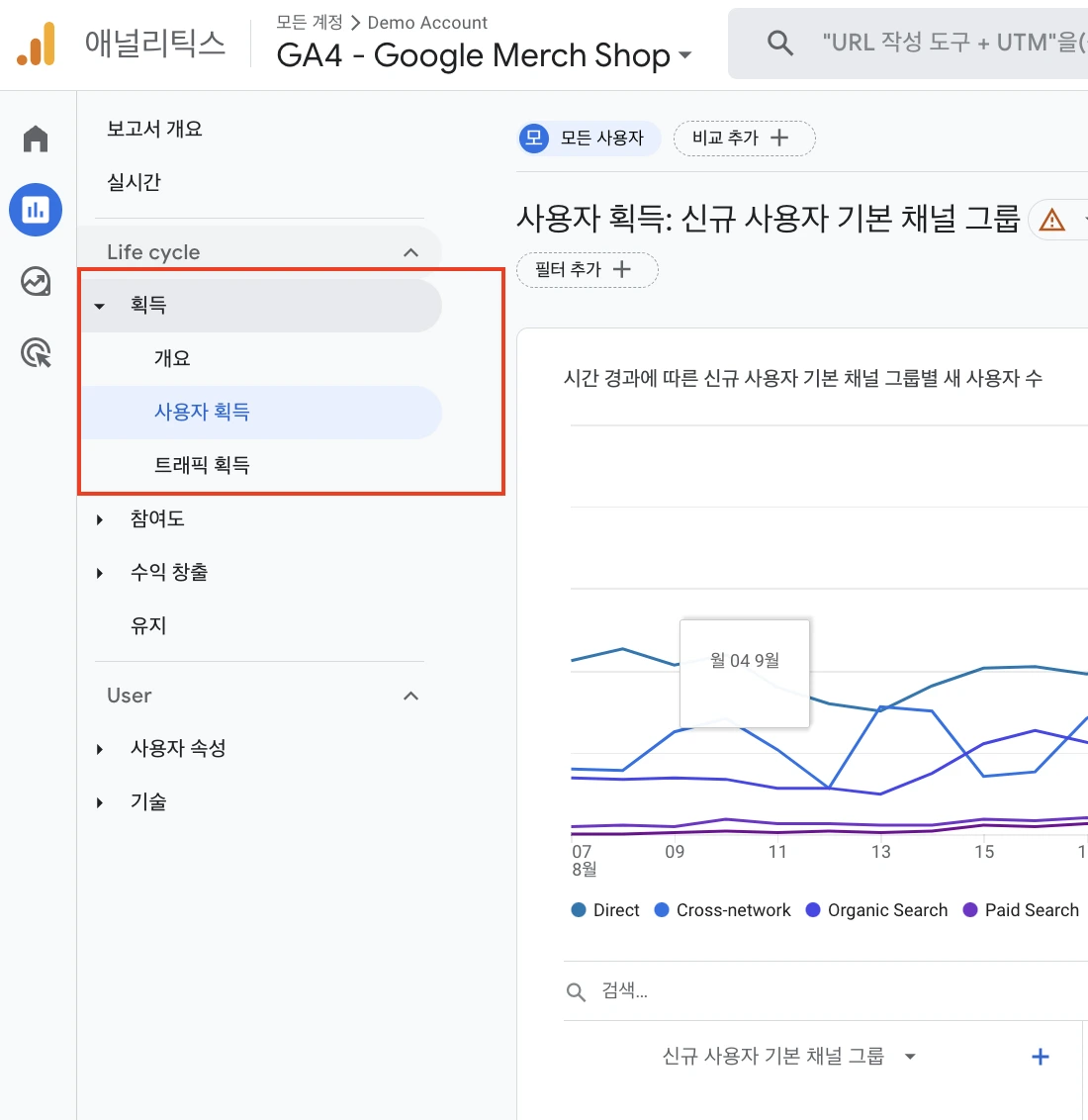Toggle the Cross-network legend dot
The image size is (1088, 1120).
662,910
